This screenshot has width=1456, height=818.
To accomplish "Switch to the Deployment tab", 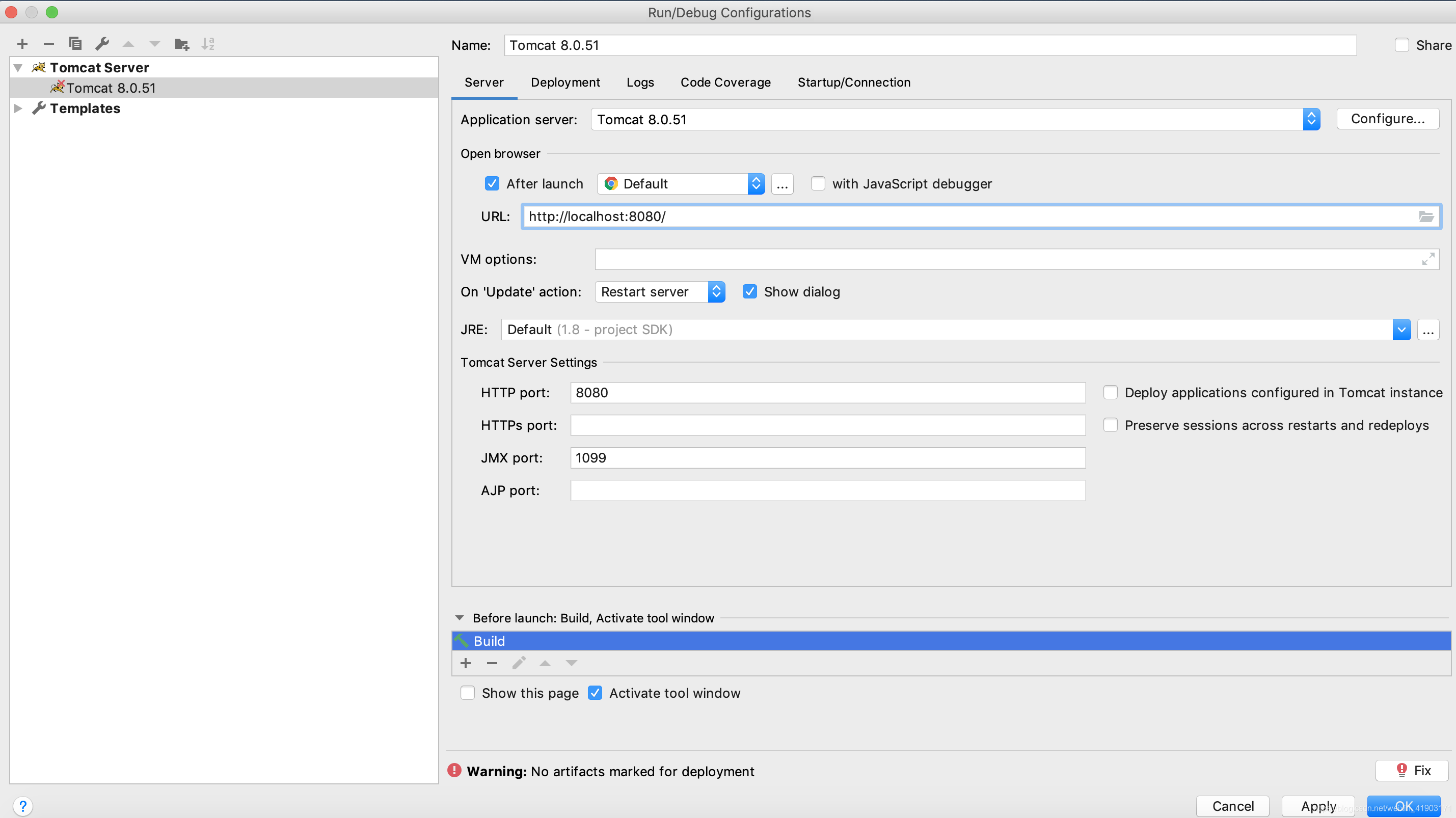I will coord(565,83).
